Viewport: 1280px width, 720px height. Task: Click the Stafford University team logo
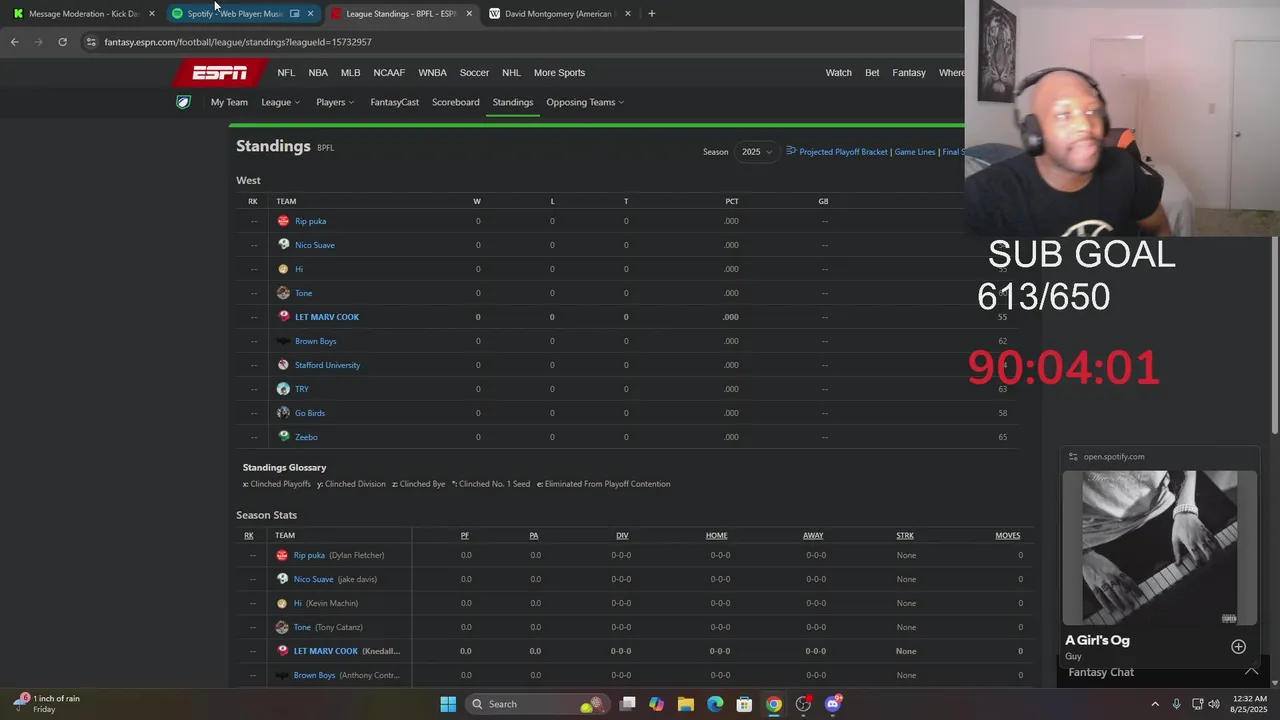pos(283,365)
